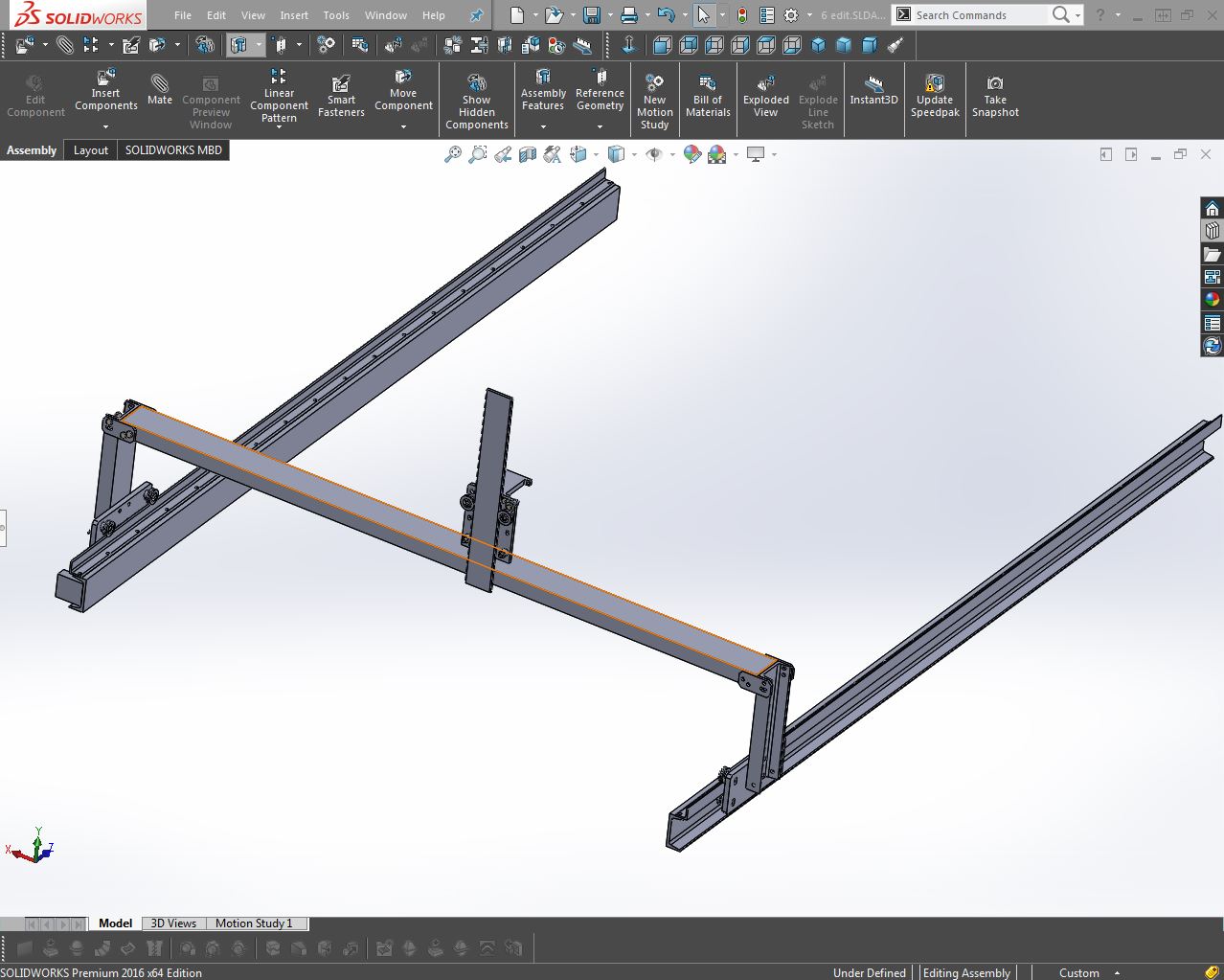Click the New document icon
Screen dimensions: 1224x980
517,15
